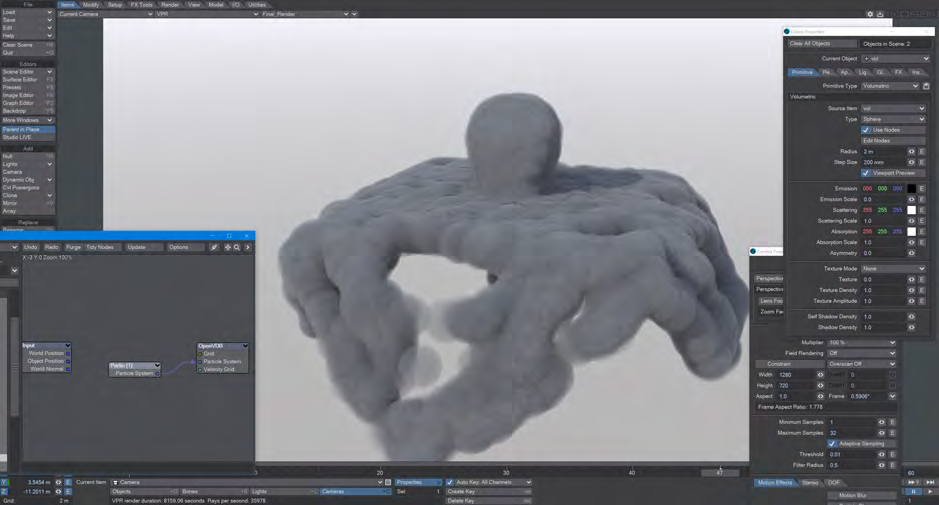Click the node editor pin icon

coord(214,247)
